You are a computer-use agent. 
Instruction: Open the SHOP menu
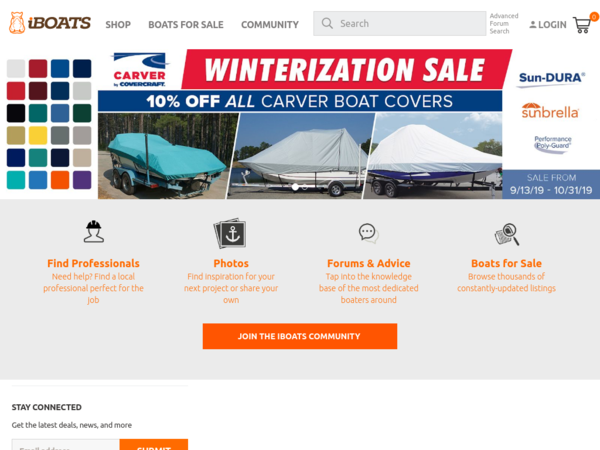pyautogui.click(x=118, y=24)
